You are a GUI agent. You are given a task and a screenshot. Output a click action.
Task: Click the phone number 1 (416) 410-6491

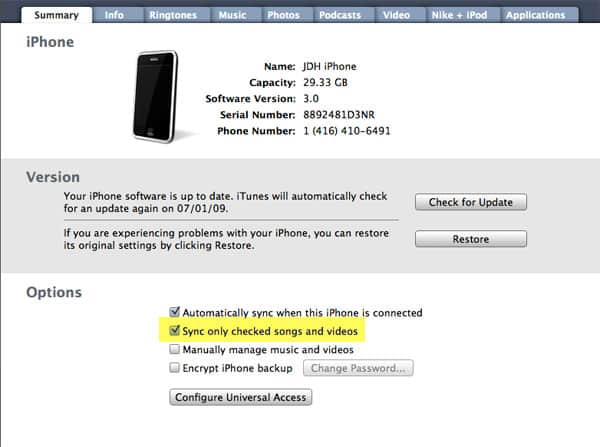click(x=347, y=131)
